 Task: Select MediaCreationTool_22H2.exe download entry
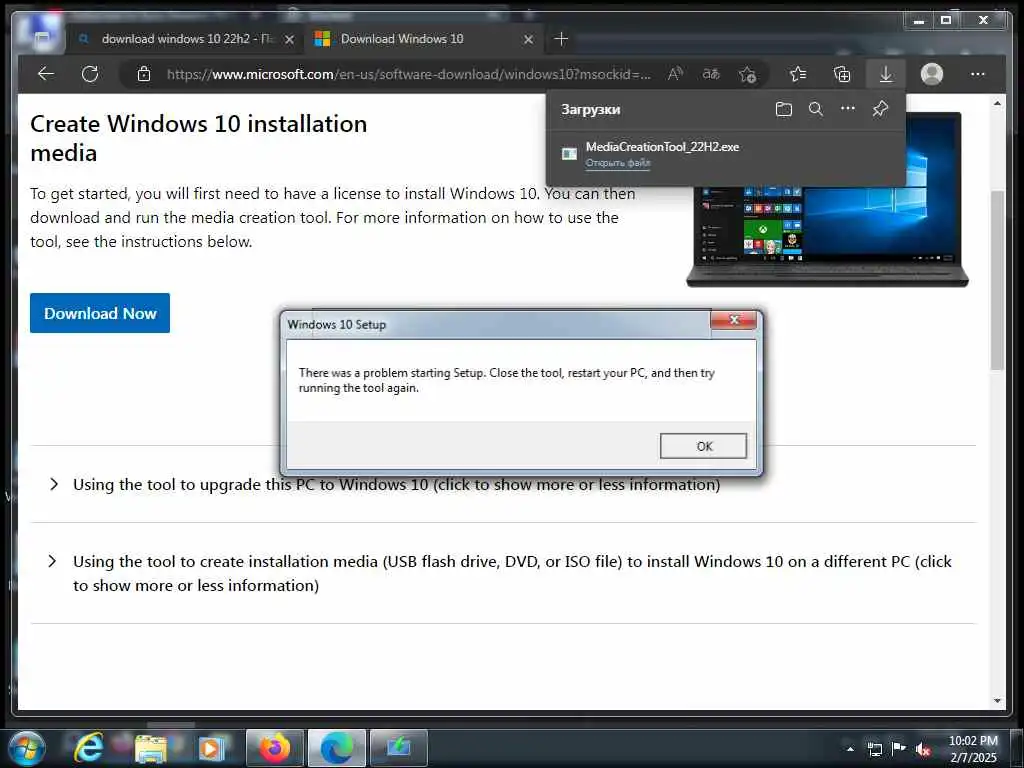coord(726,154)
